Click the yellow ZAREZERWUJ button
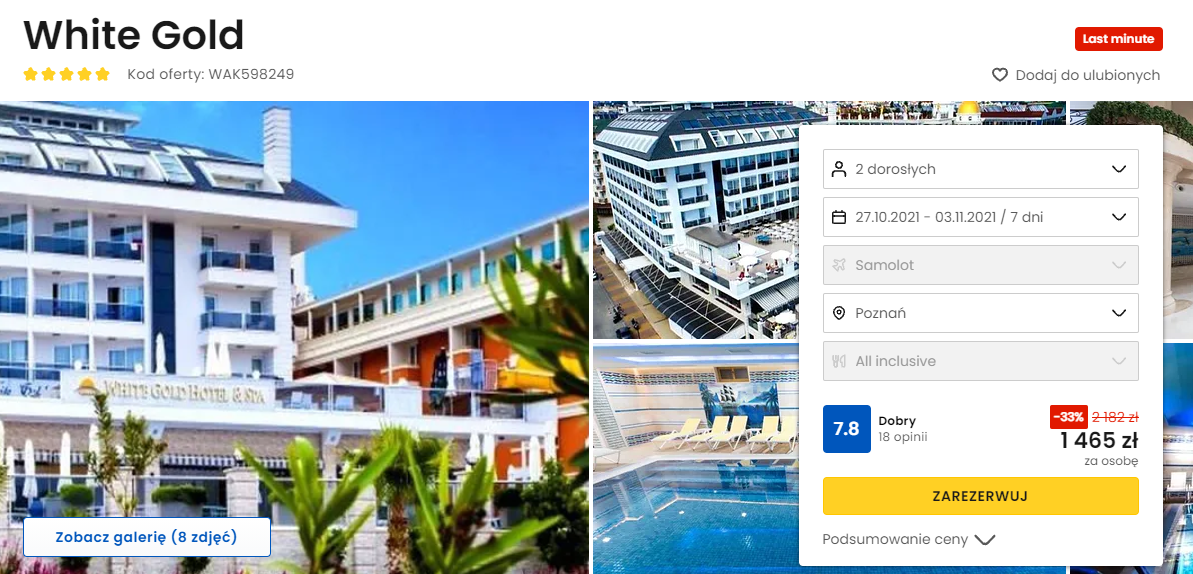The height and width of the screenshot is (574, 1193). pos(981,496)
